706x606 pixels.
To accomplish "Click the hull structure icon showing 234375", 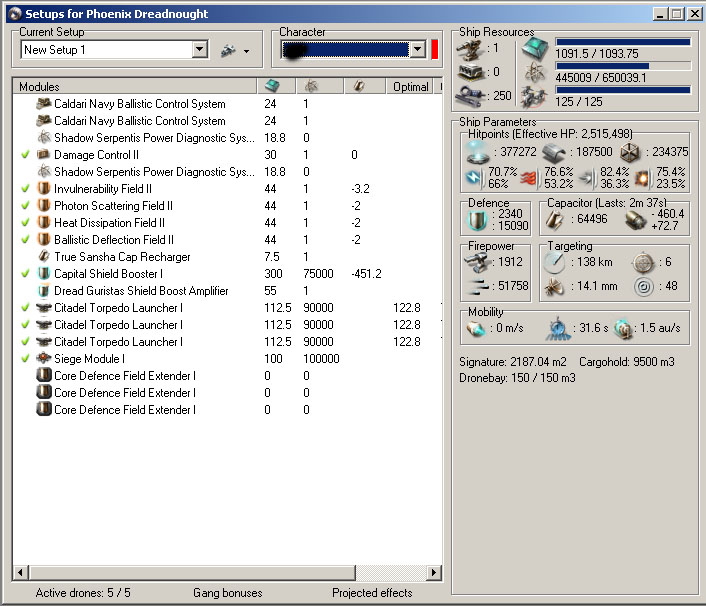I will pos(630,153).
